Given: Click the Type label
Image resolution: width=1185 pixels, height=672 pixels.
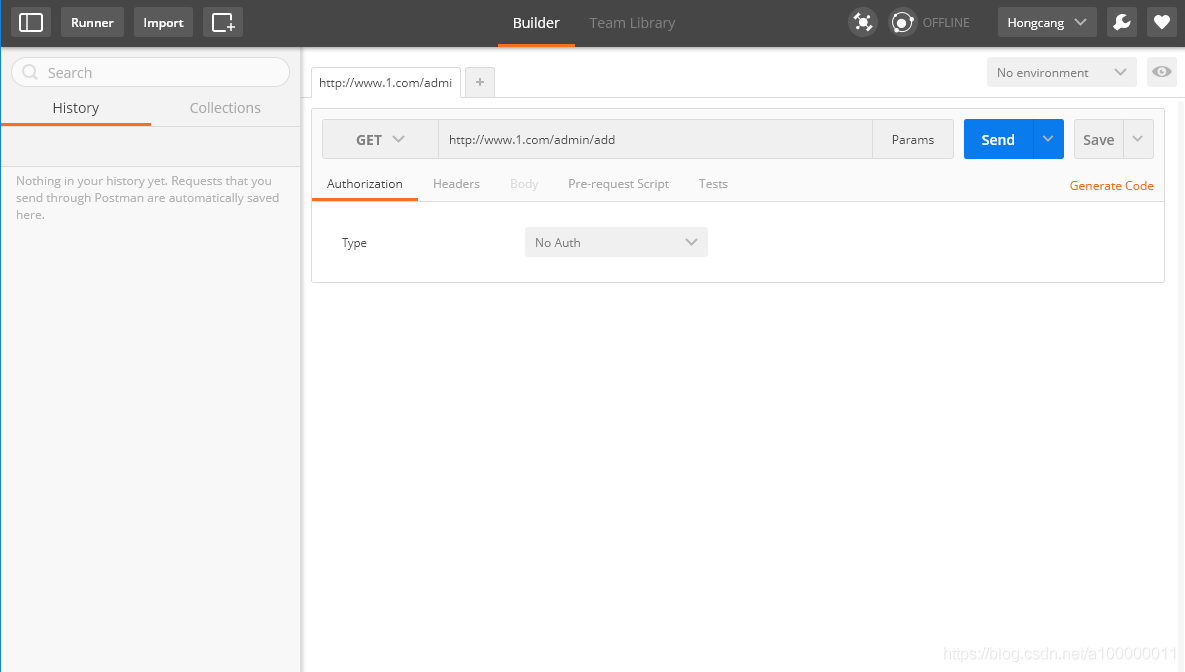Looking at the screenshot, I should tap(354, 243).
